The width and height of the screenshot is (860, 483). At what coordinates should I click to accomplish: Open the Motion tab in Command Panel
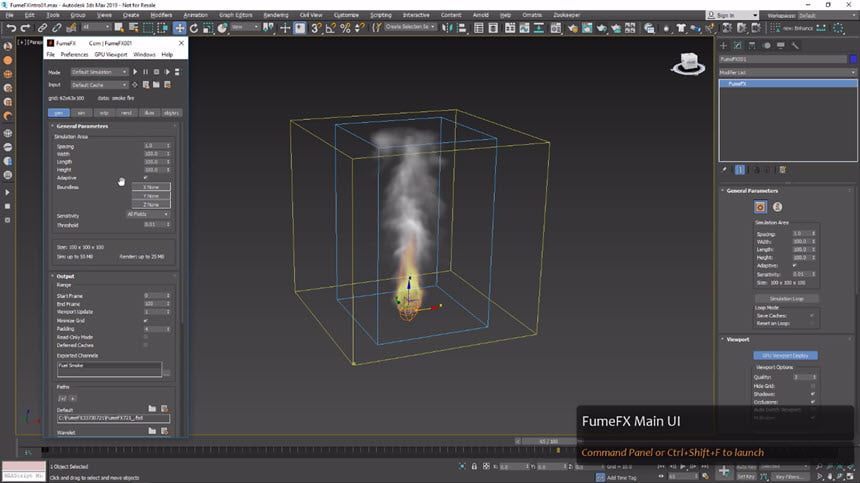click(x=767, y=46)
